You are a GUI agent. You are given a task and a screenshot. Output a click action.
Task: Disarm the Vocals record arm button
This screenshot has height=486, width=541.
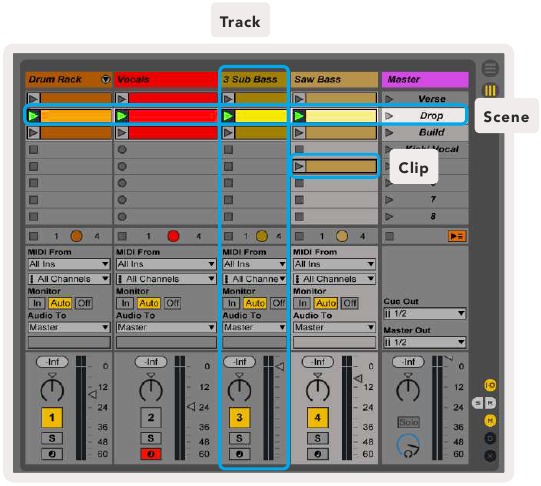151,454
